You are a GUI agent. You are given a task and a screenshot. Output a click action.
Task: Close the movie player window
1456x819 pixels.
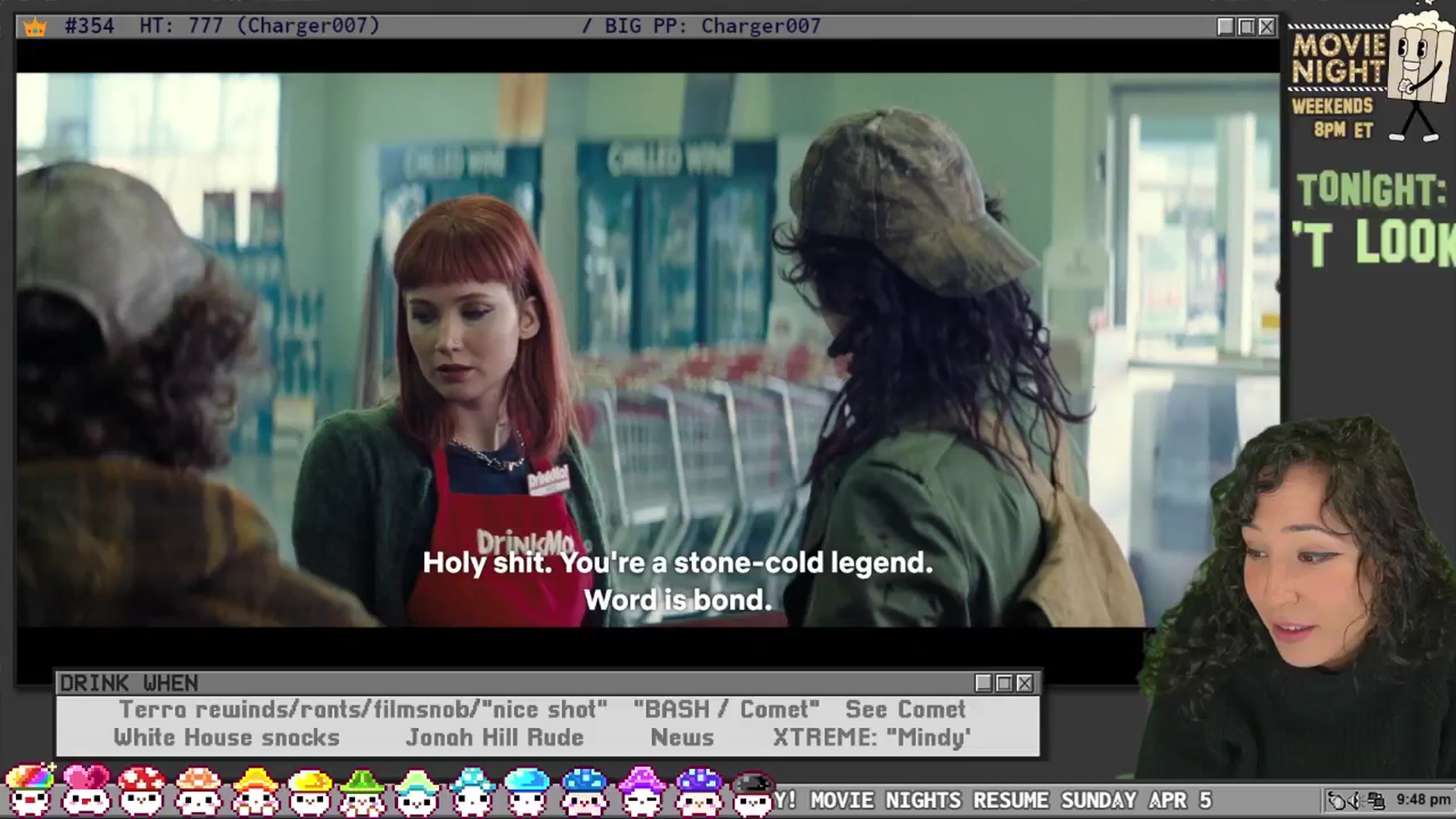(x=1266, y=27)
